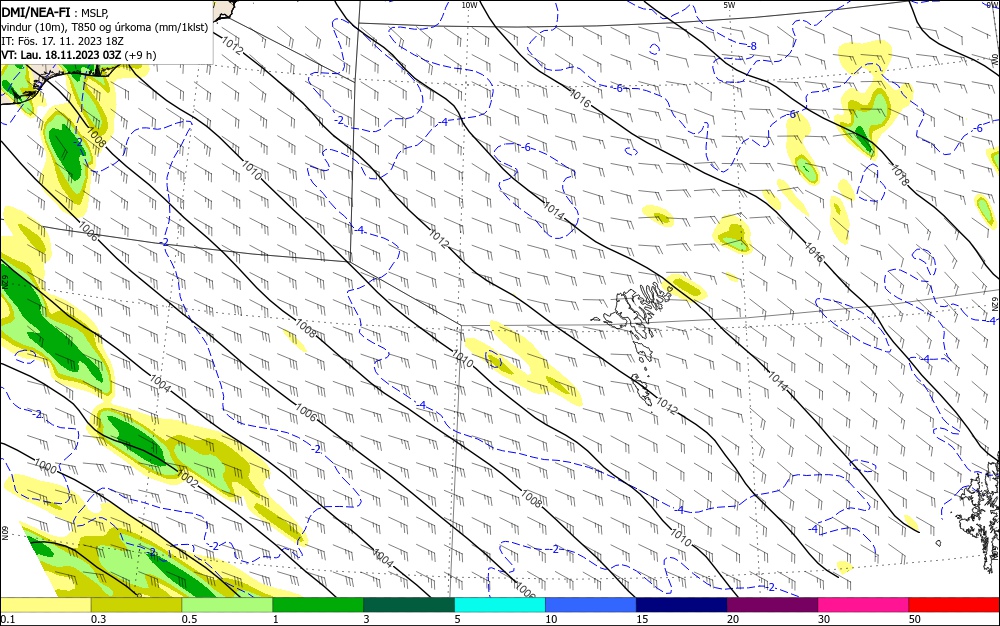Viewport: 1000px width, 626px height.
Task: Select the dark green 3–5 legend swatch
Action: point(409,605)
